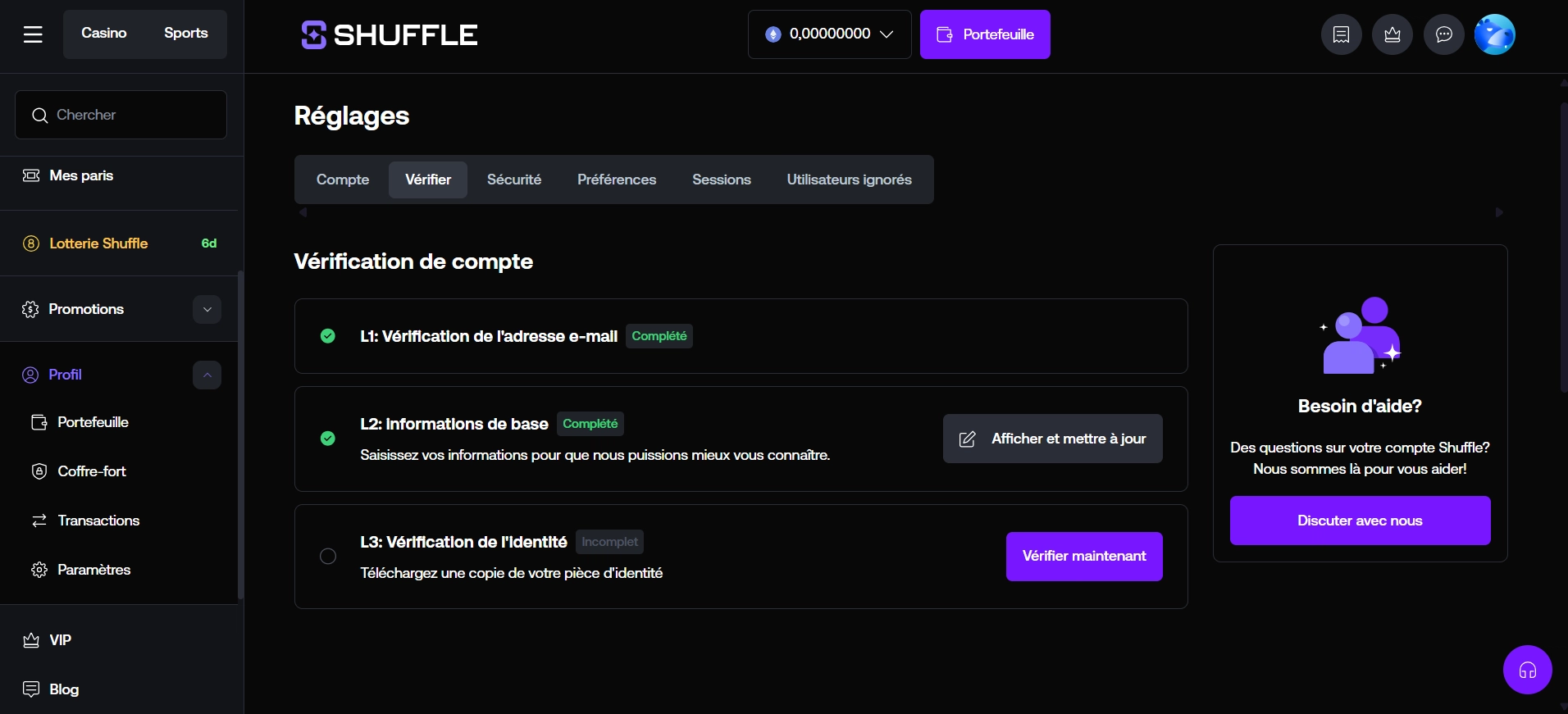Click Discuter avec nous button
Viewport: 1568px width, 714px height.
[x=1361, y=521]
